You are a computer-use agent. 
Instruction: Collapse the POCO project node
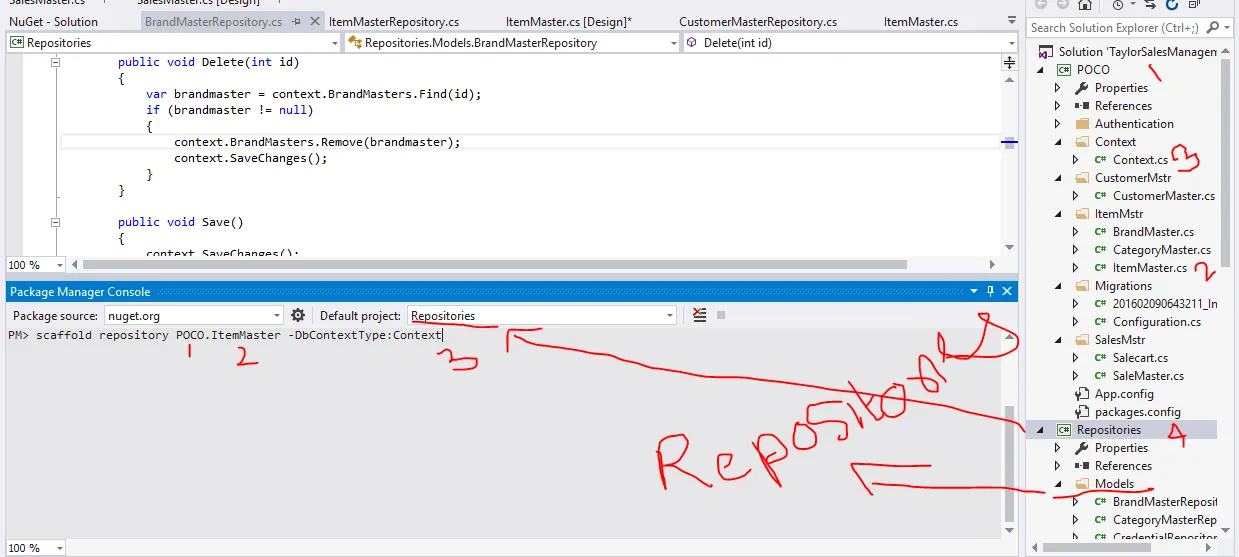(1040, 70)
